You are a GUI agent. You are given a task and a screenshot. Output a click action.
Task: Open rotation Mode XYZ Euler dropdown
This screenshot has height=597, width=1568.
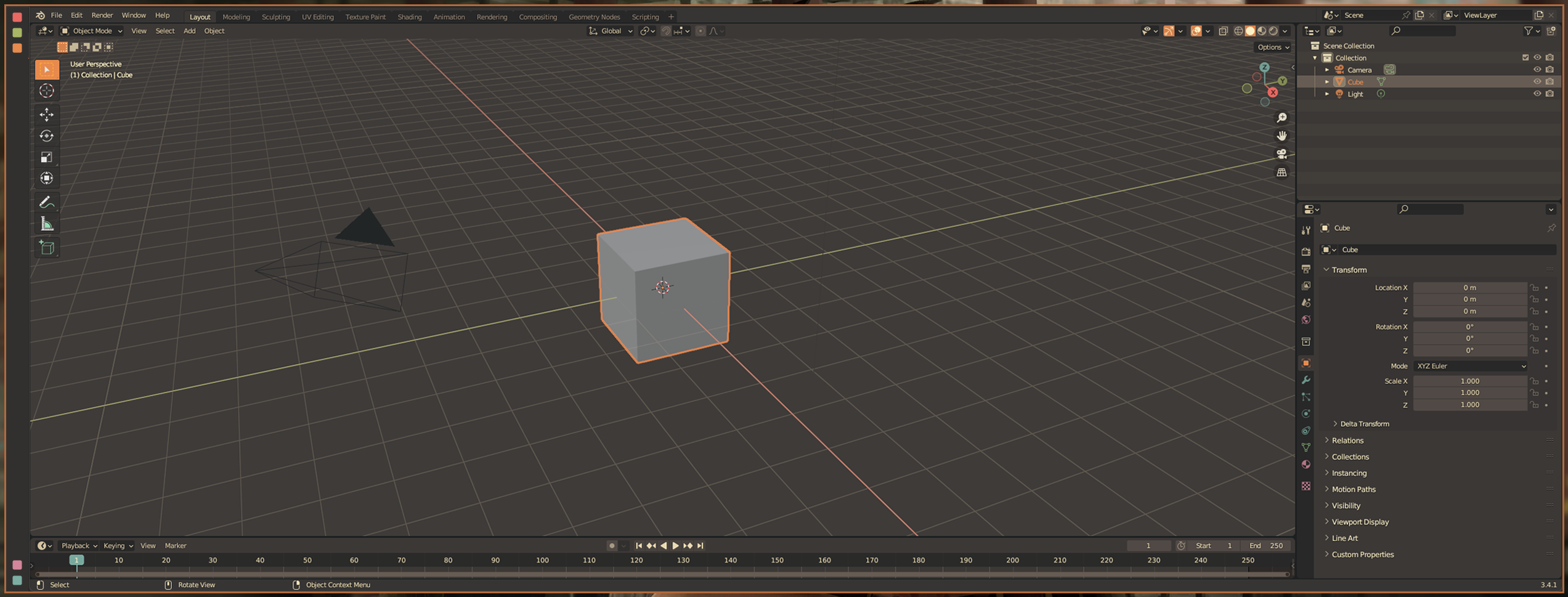point(1471,366)
